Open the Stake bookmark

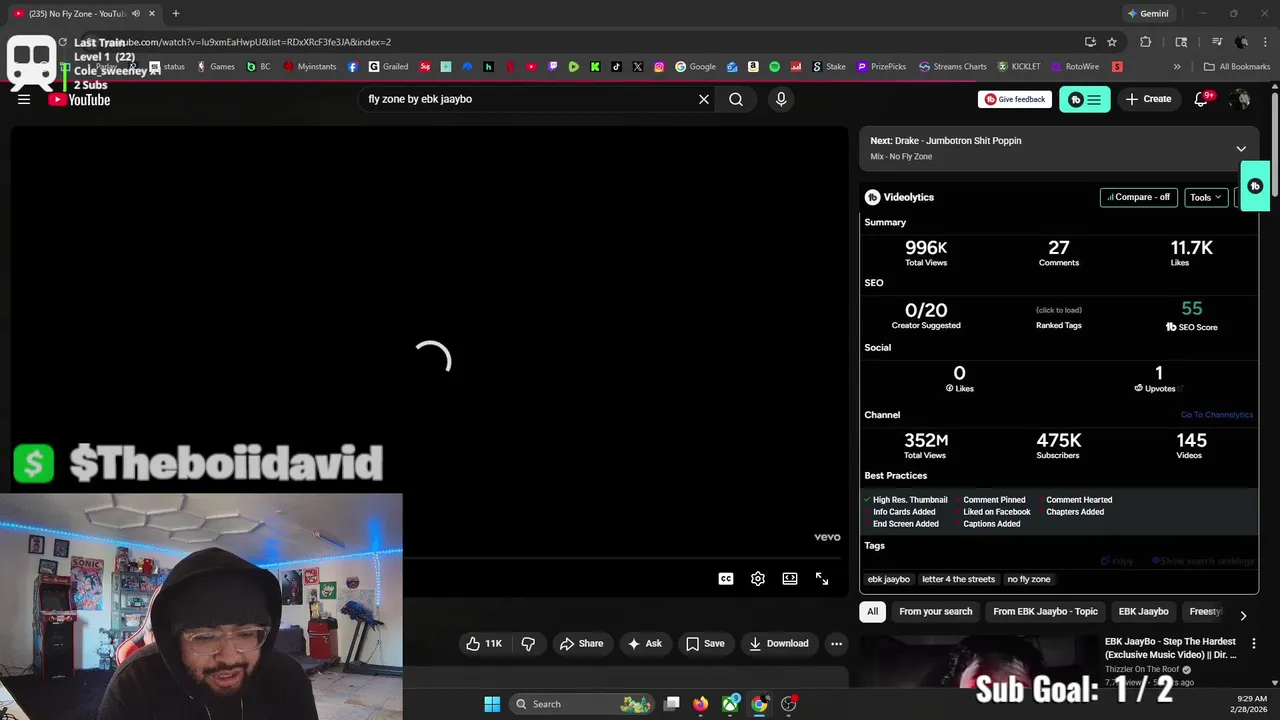tap(829, 67)
